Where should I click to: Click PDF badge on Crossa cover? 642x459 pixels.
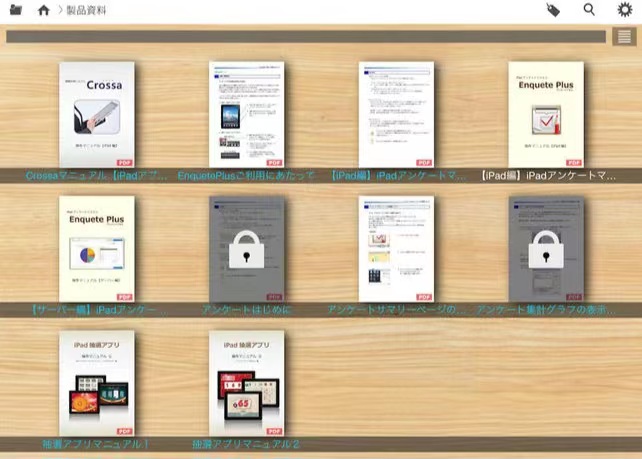[124, 163]
